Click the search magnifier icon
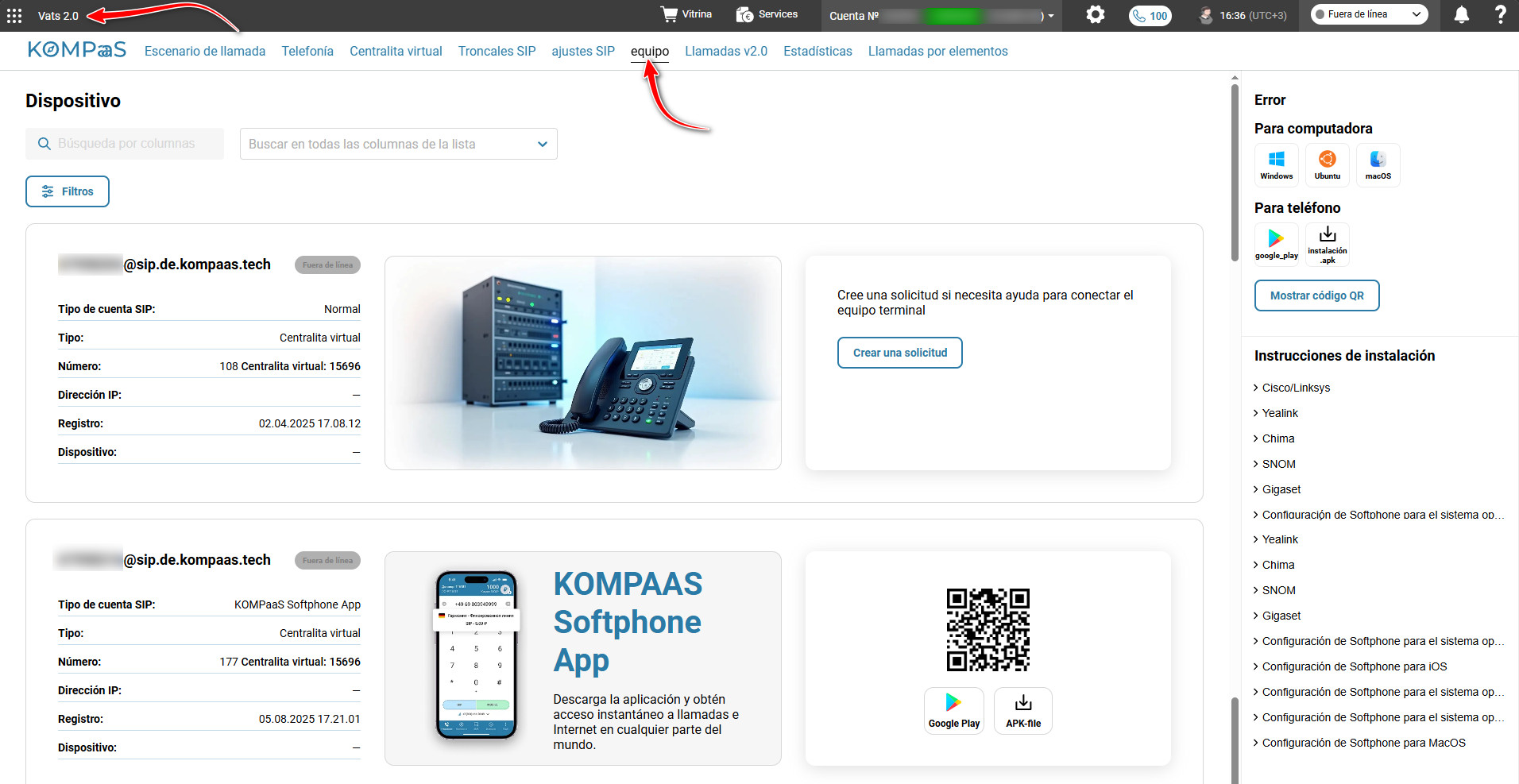1519x784 pixels. click(44, 144)
